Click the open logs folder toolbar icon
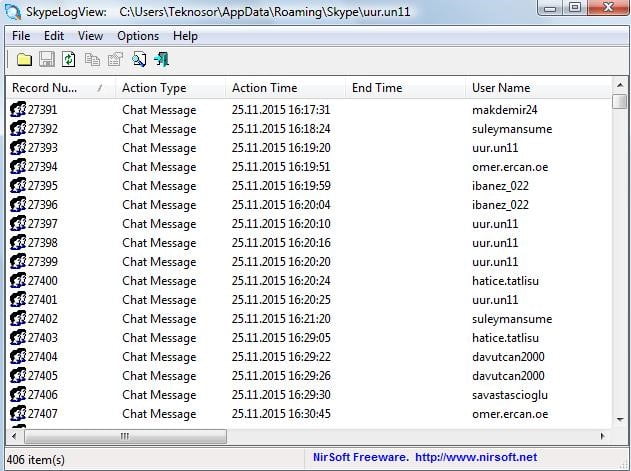This screenshot has height=471, width=631. click(x=24, y=60)
